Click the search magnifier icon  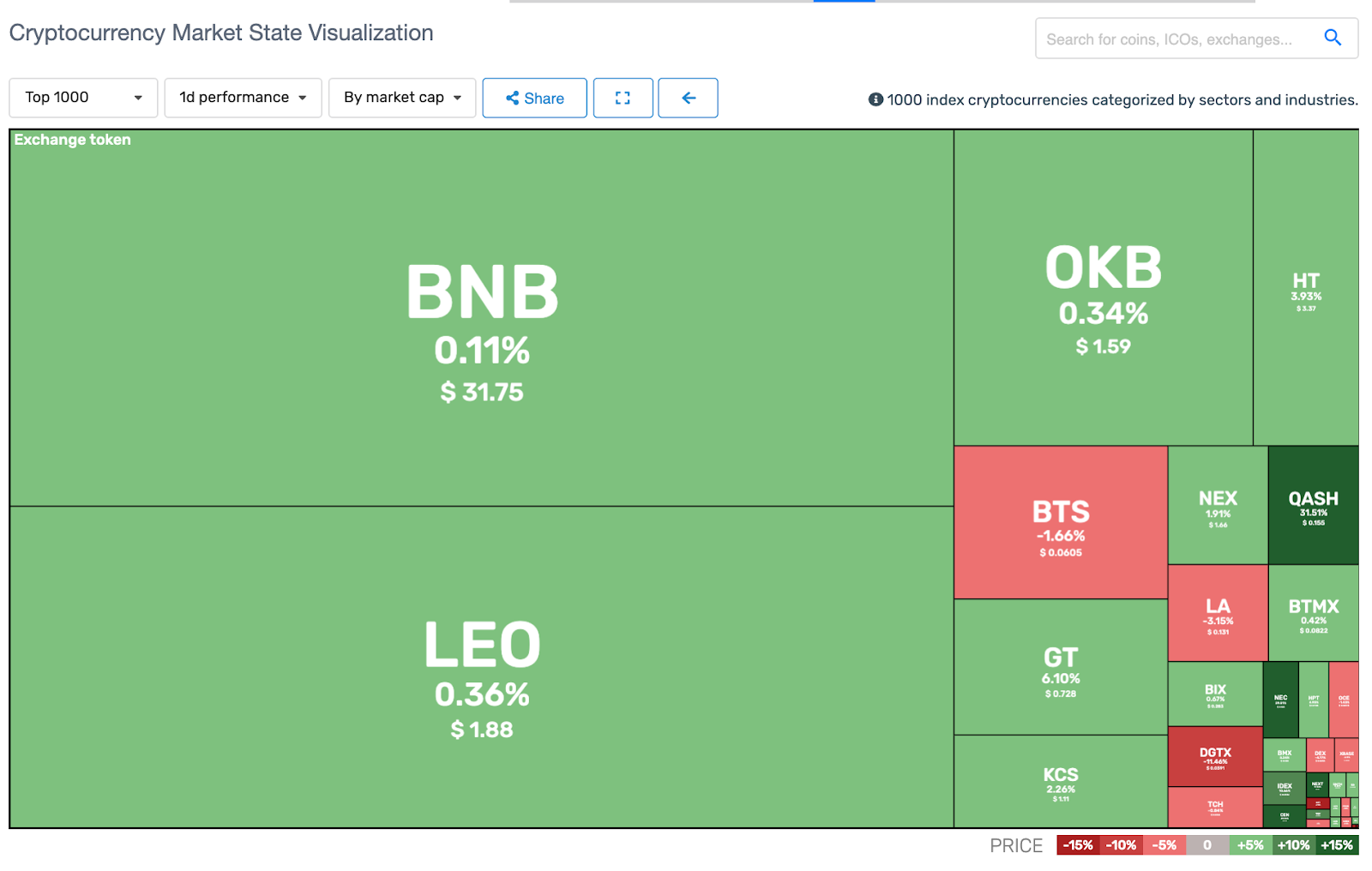1332,38
